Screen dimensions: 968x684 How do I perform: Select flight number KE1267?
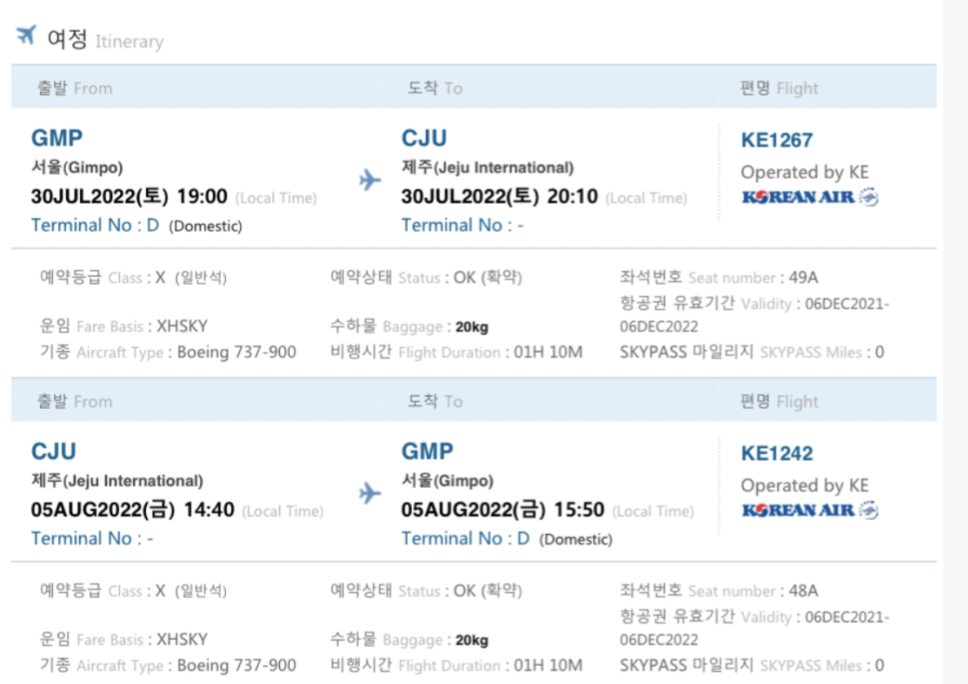777,140
